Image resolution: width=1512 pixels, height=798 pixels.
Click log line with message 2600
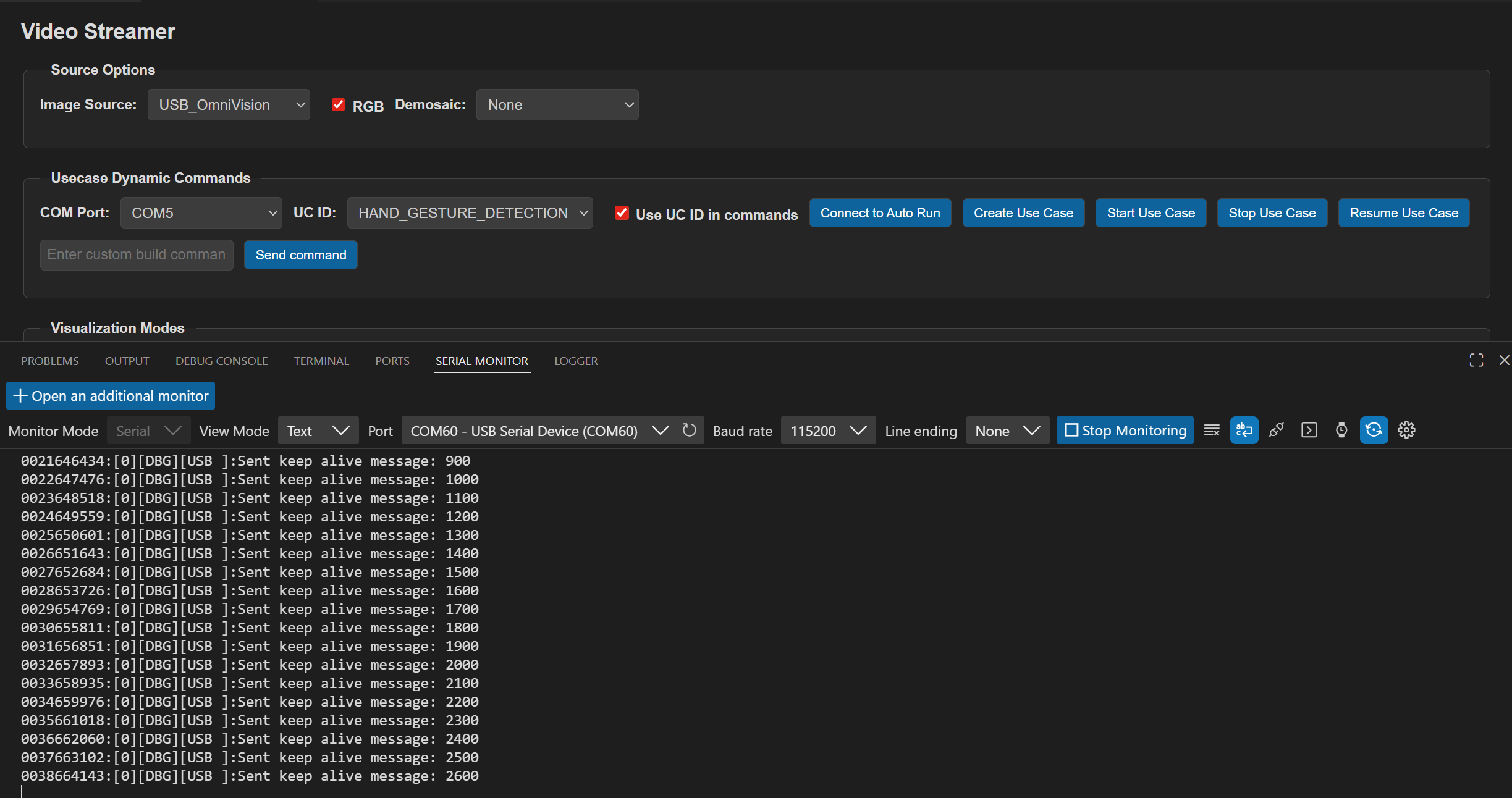[x=250, y=776]
